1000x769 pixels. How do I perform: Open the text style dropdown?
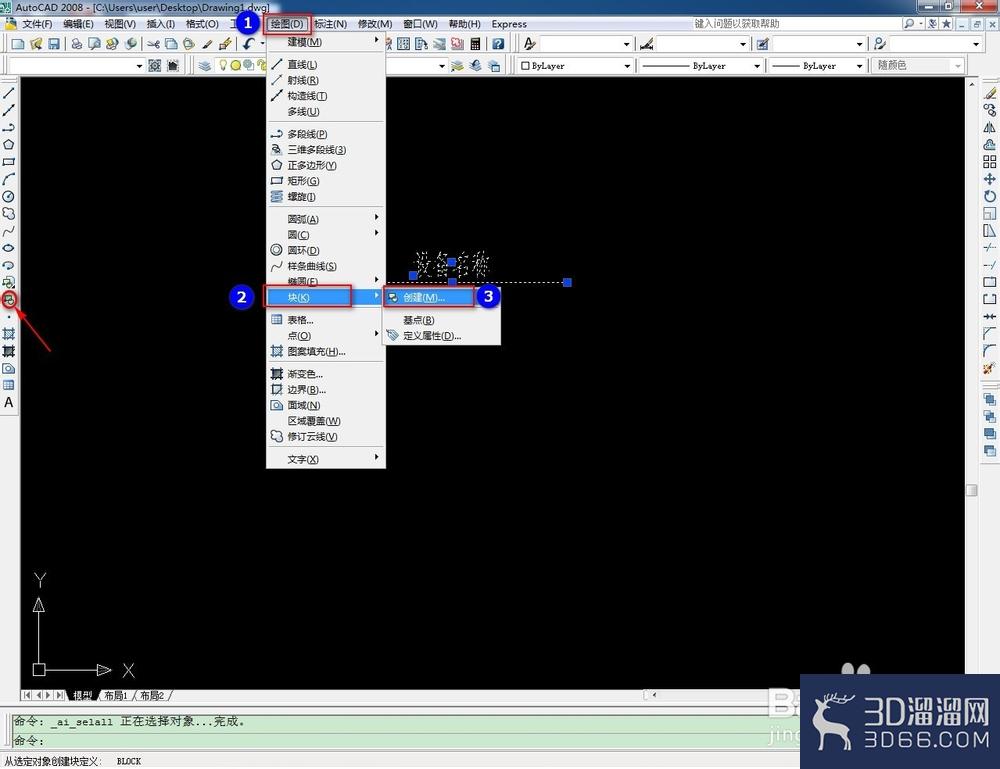(585, 44)
